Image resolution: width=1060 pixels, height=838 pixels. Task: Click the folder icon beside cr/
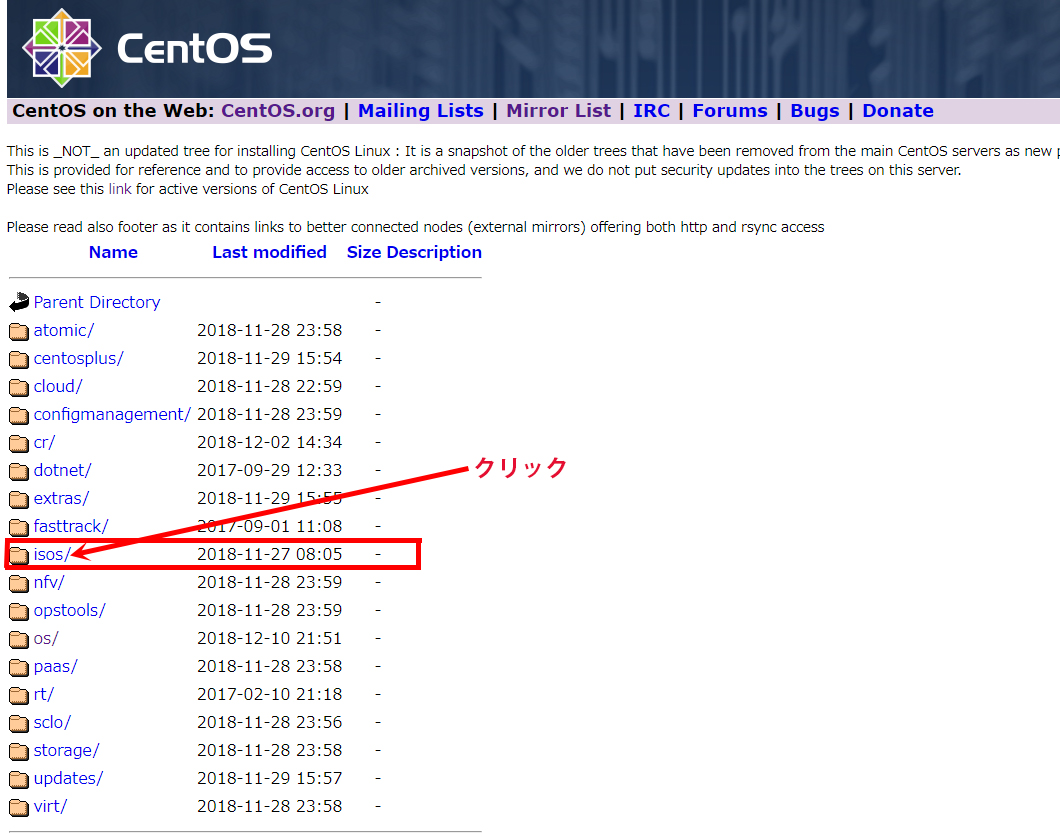(19, 443)
